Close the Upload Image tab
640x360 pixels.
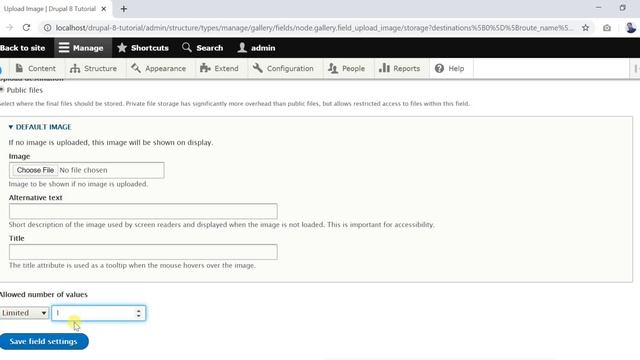(104, 9)
